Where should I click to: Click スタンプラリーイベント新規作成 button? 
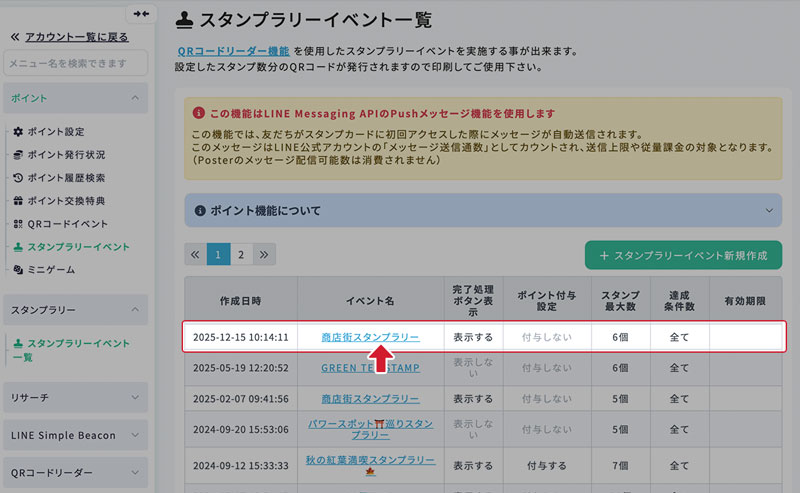coord(683,255)
